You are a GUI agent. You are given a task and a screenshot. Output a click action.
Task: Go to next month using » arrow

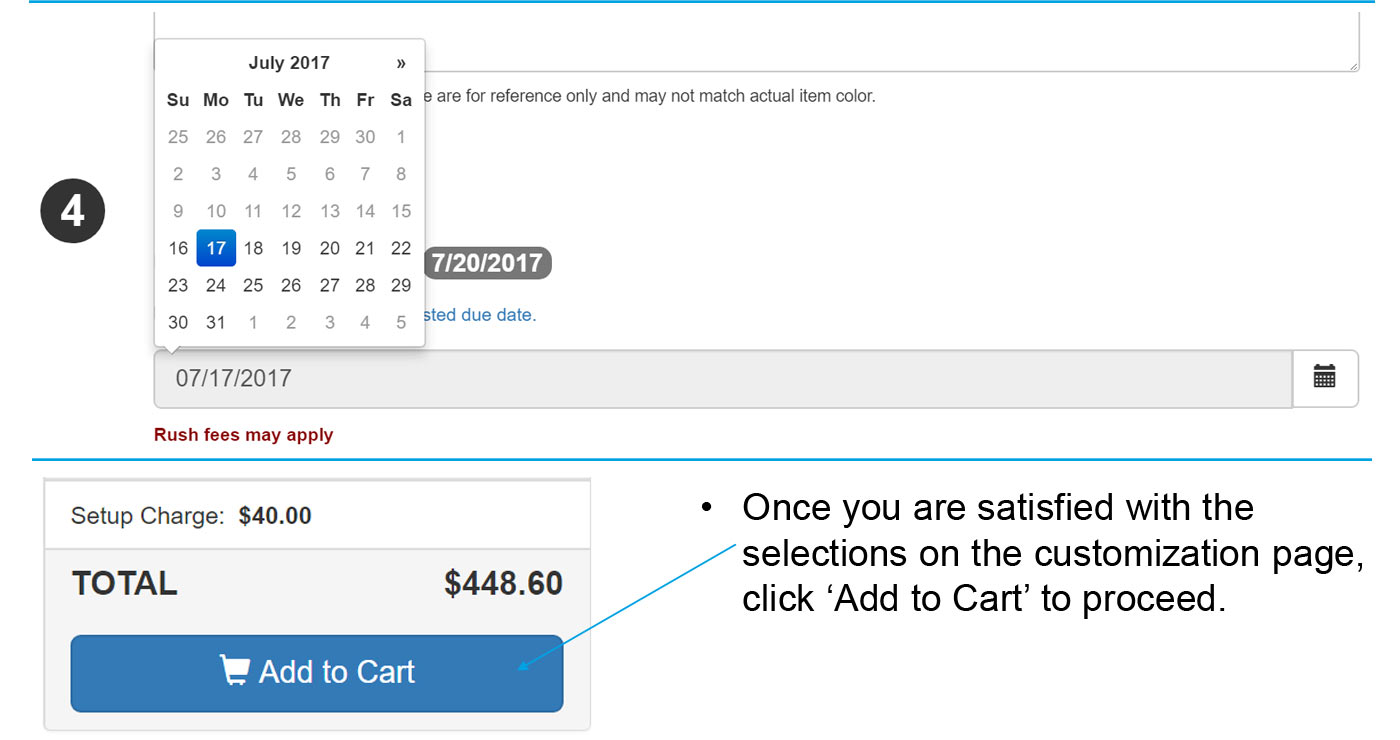coord(401,63)
